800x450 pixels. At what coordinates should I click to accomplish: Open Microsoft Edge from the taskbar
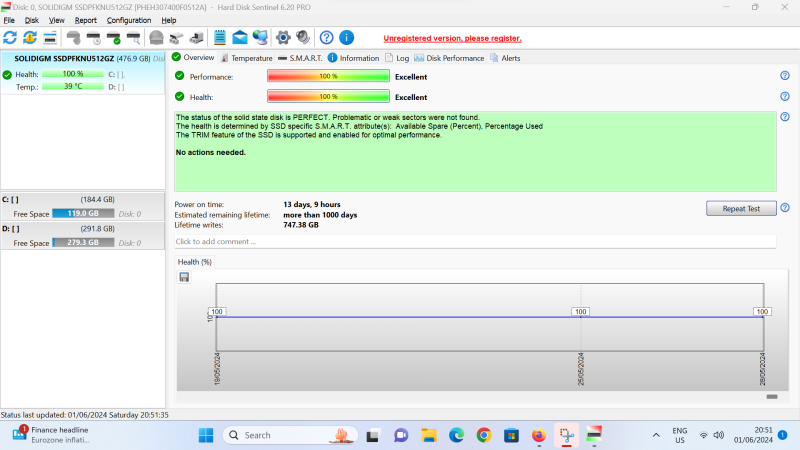(x=456, y=435)
